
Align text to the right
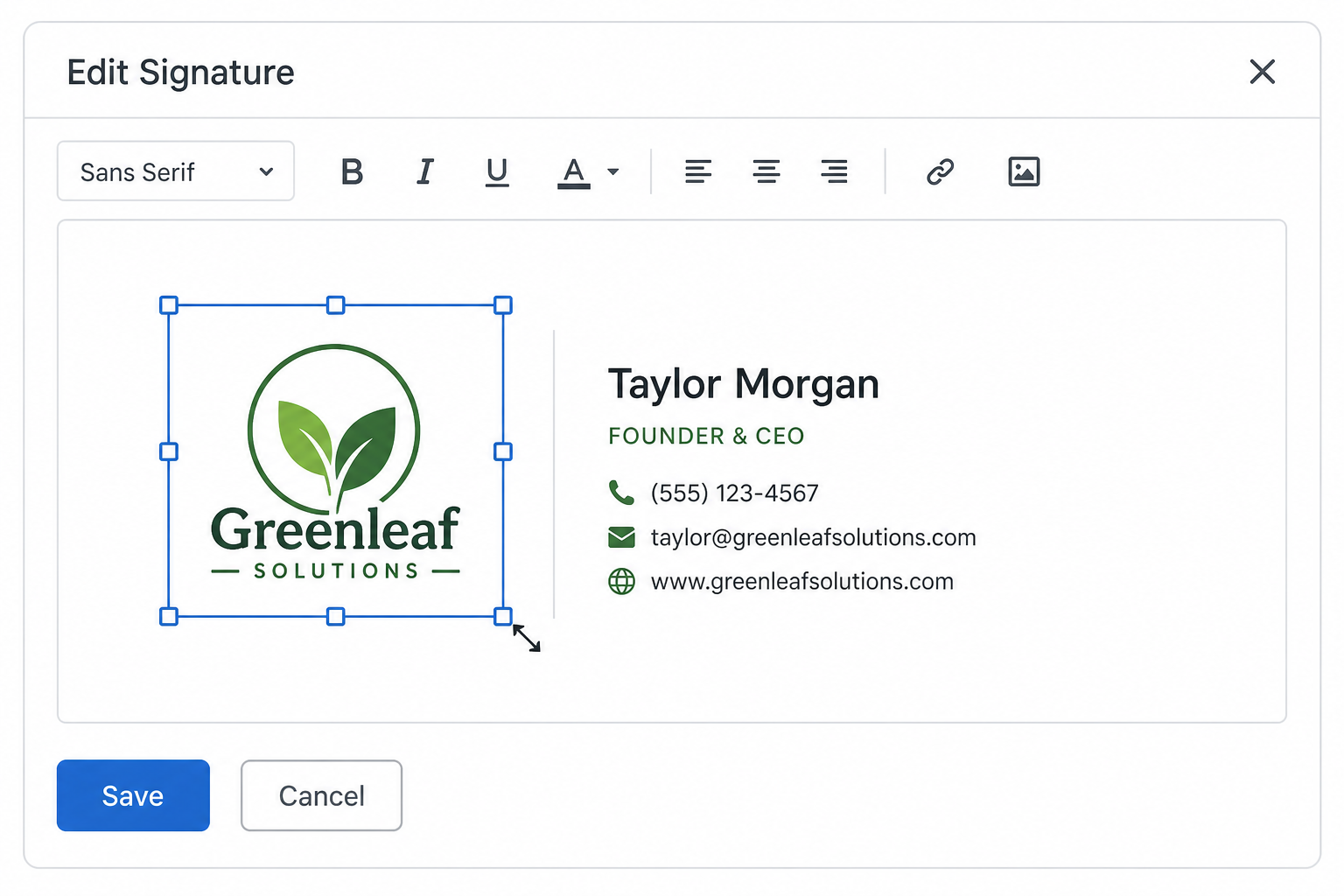coord(834,171)
